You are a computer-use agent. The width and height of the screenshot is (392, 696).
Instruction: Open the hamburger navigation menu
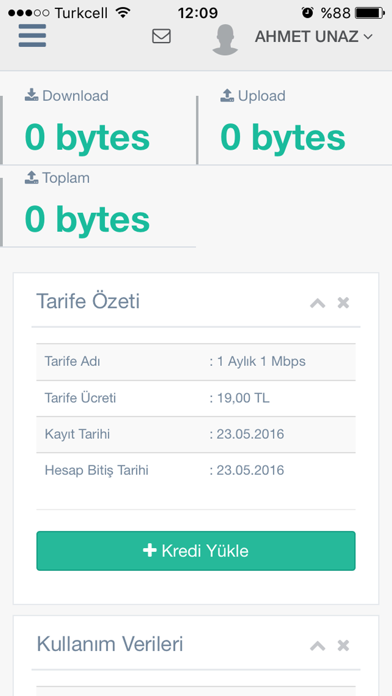32,36
